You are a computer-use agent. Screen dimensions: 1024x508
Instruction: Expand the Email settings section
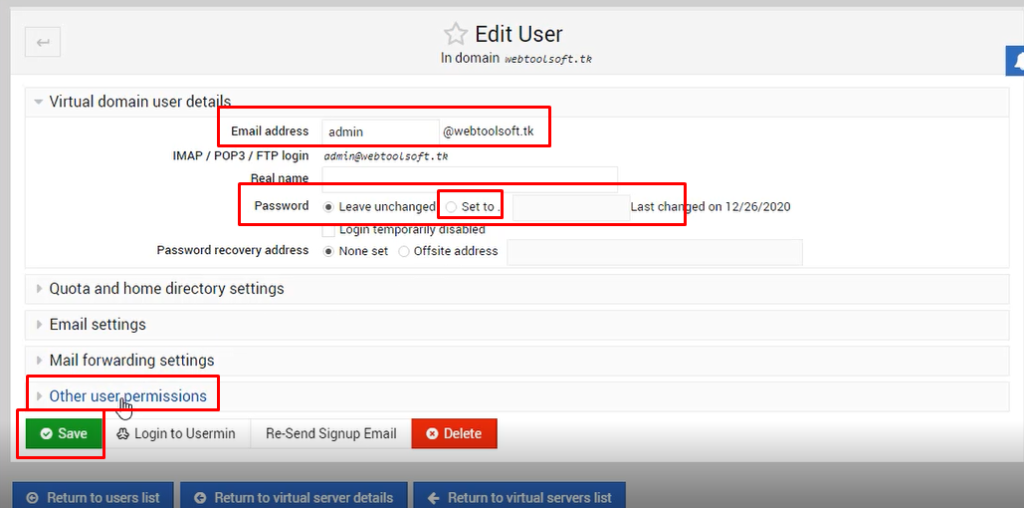[x=517, y=325]
